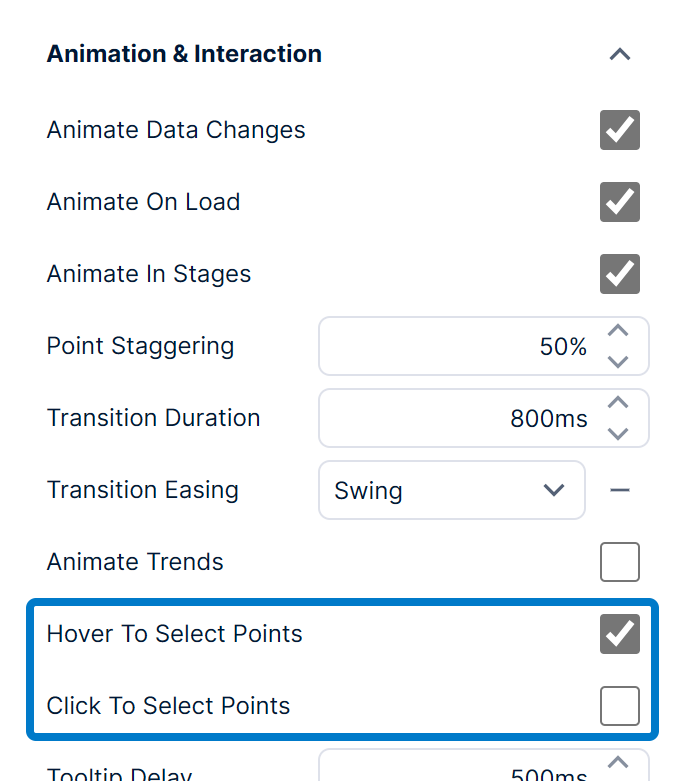Increase Tooltip Delay with up arrow

(x=619, y=762)
